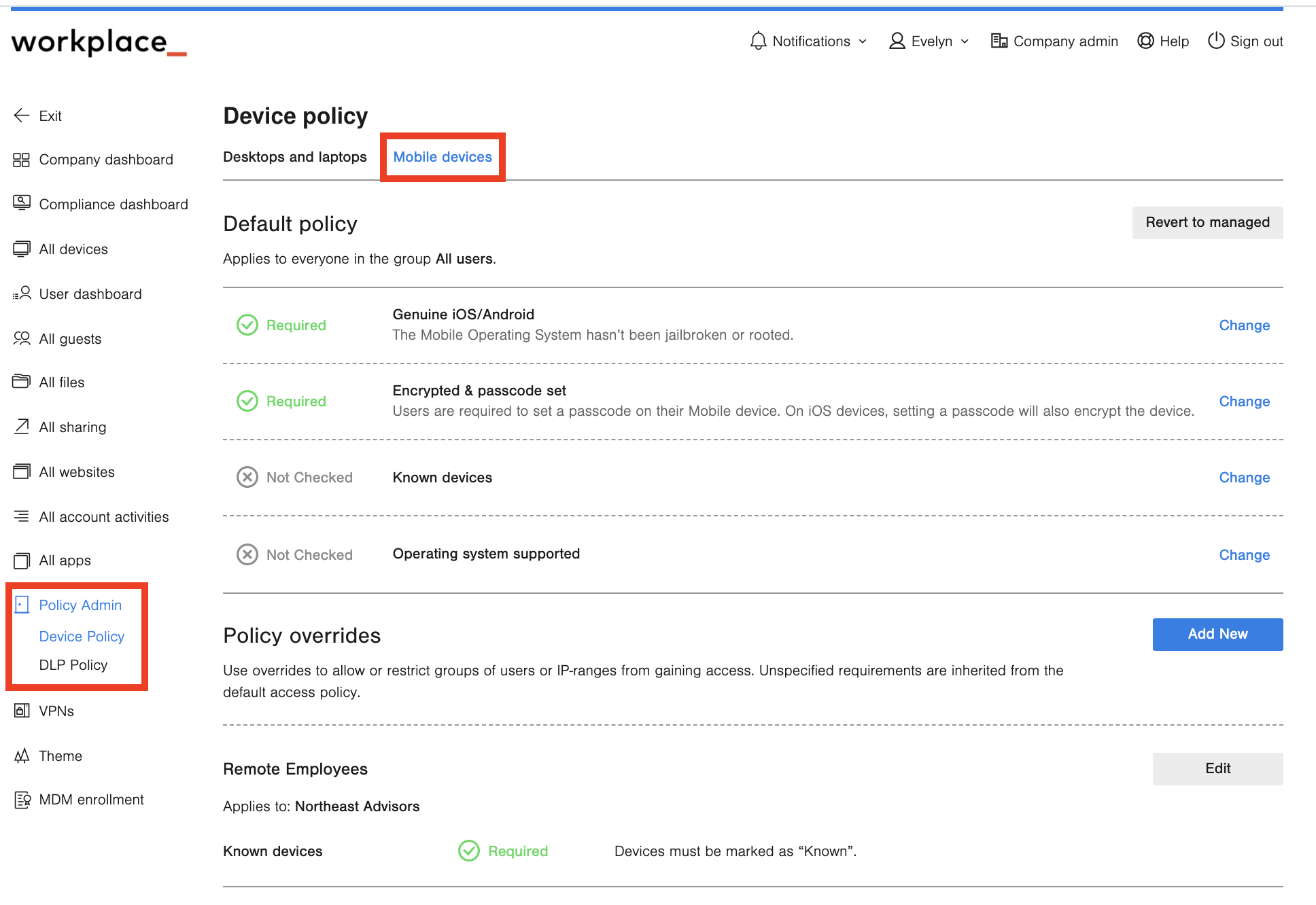Screen dimensions: 1316x905
Task: Select the User dashboard icon
Action: coord(22,294)
